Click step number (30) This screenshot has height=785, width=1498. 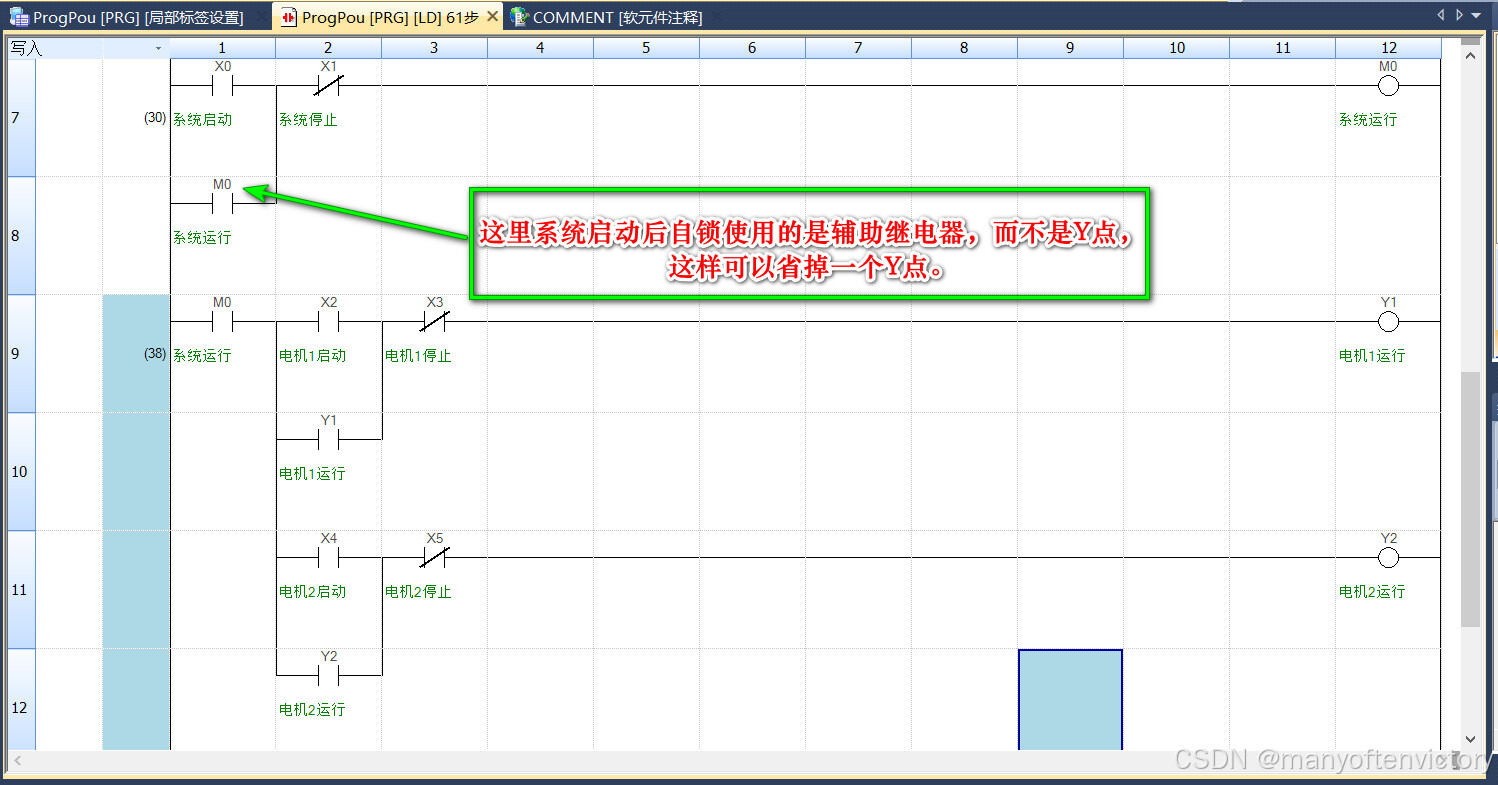[x=155, y=118]
